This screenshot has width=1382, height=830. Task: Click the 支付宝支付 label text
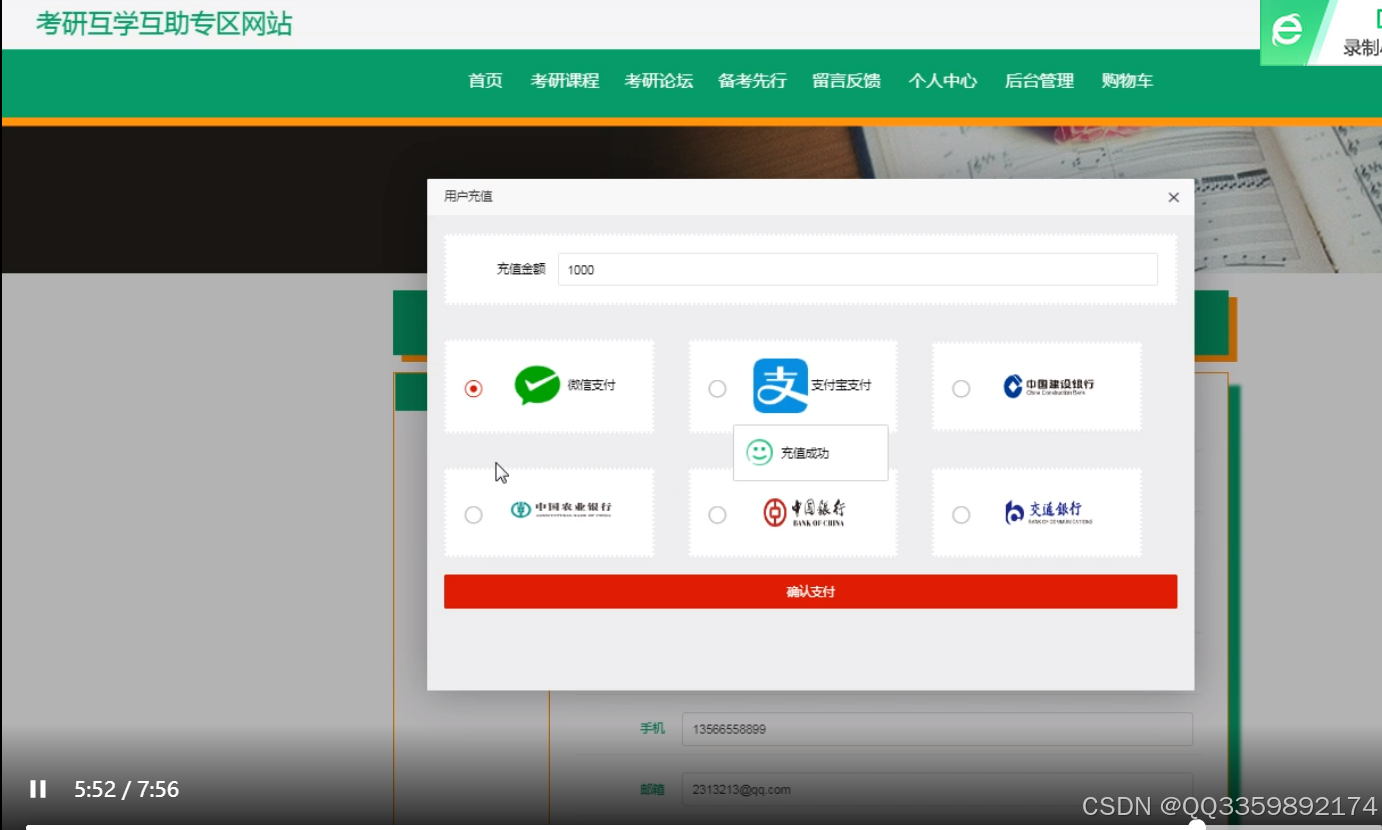click(x=841, y=385)
